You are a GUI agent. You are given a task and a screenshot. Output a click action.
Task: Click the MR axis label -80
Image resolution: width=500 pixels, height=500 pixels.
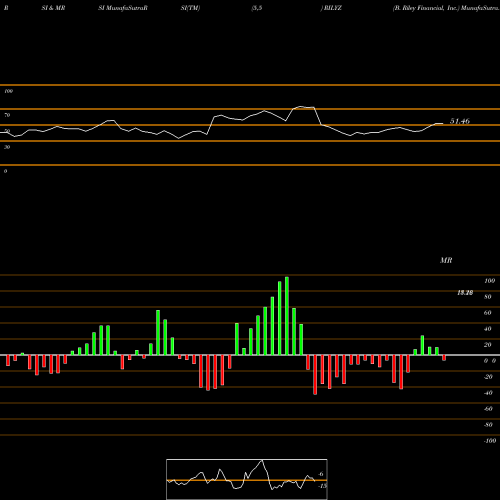coord(488,425)
